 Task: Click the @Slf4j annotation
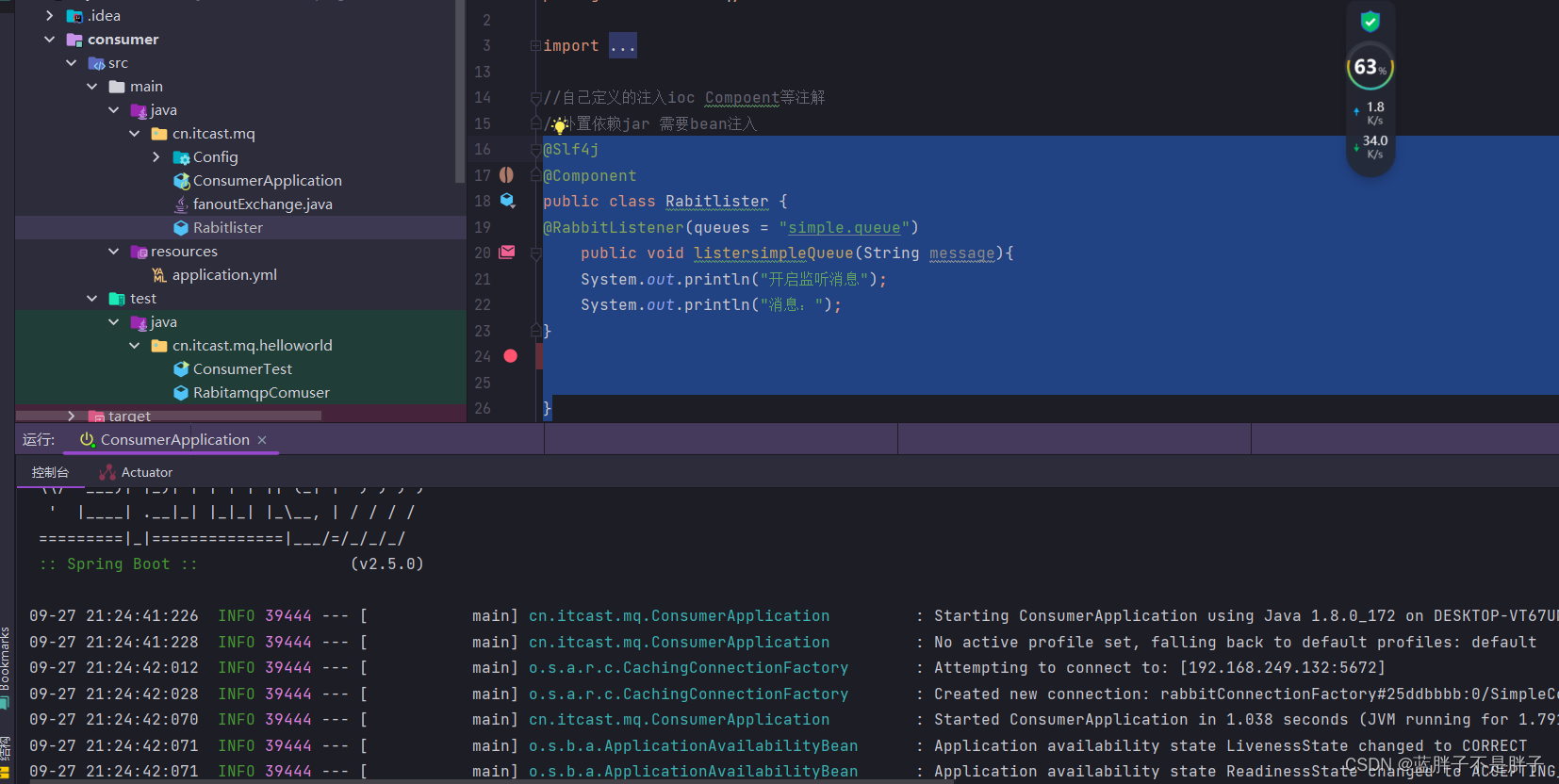coord(571,149)
